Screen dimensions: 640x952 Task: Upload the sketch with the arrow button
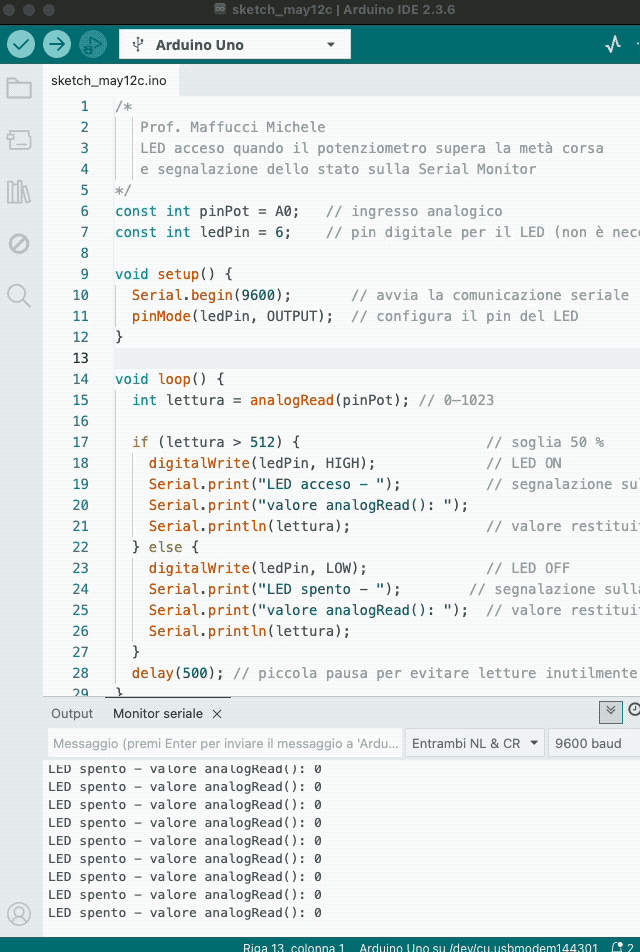pos(57,44)
